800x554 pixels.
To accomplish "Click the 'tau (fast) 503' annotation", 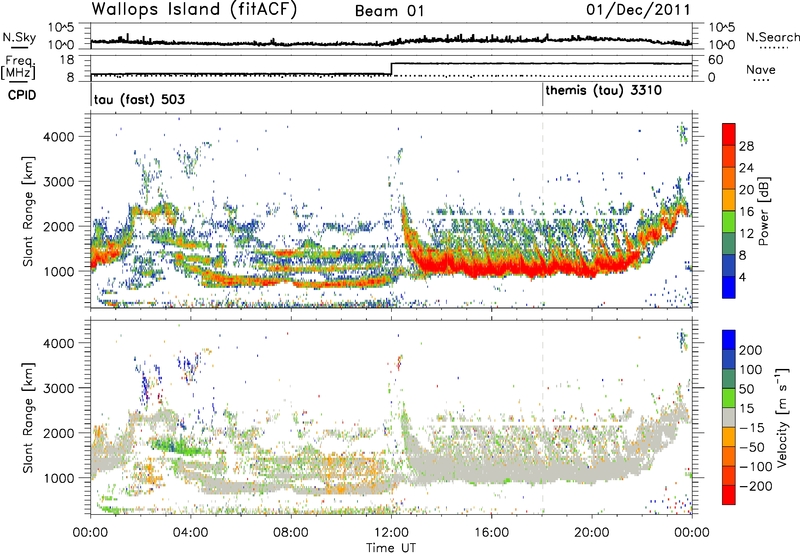I will [139, 99].
